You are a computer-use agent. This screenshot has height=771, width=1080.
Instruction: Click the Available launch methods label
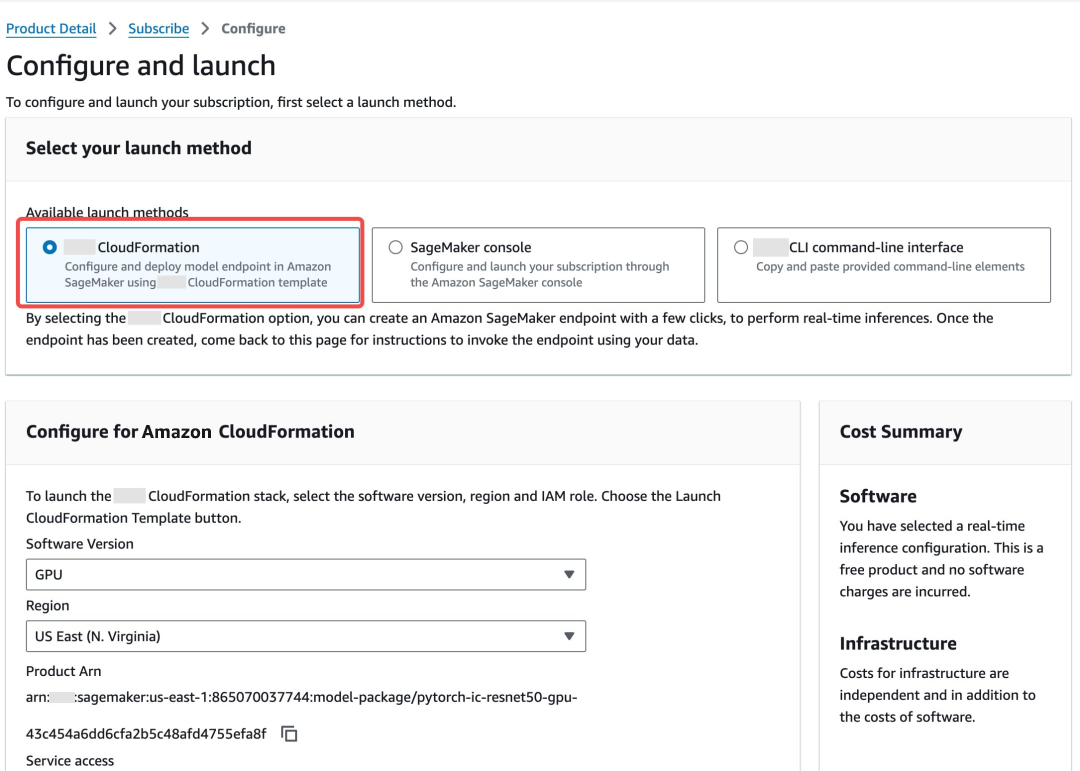pyautogui.click(x=107, y=212)
